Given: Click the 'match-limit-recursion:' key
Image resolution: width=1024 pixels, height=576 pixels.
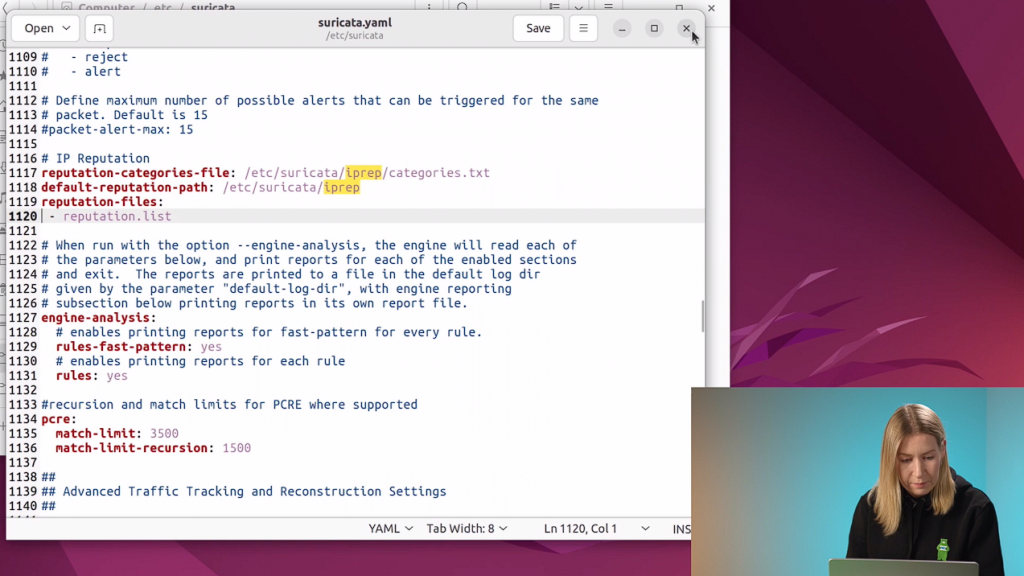Looking at the screenshot, I should point(135,448).
